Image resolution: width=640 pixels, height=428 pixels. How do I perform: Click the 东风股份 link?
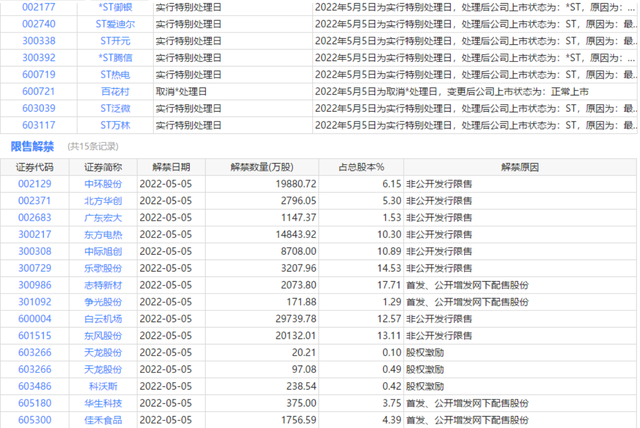(103, 336)
